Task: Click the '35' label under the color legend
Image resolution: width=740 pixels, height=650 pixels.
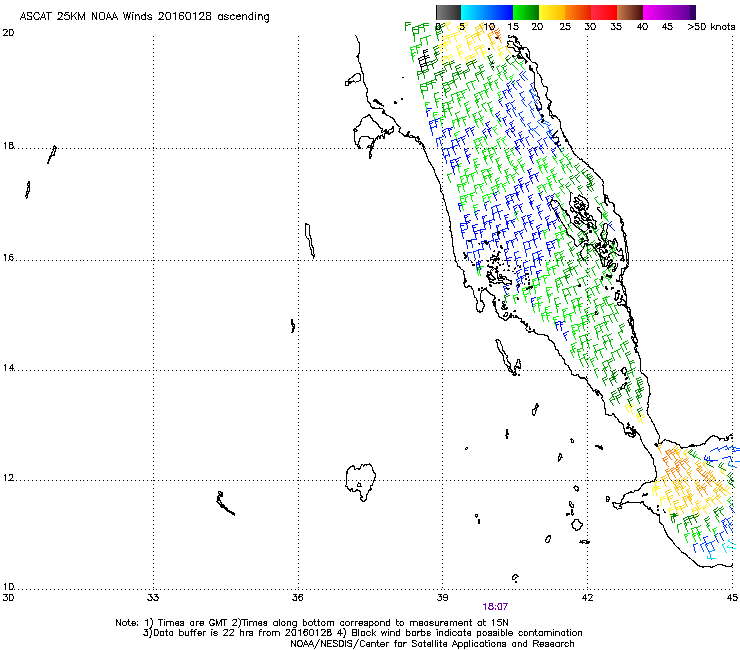Action: click(x=616, y=27)
